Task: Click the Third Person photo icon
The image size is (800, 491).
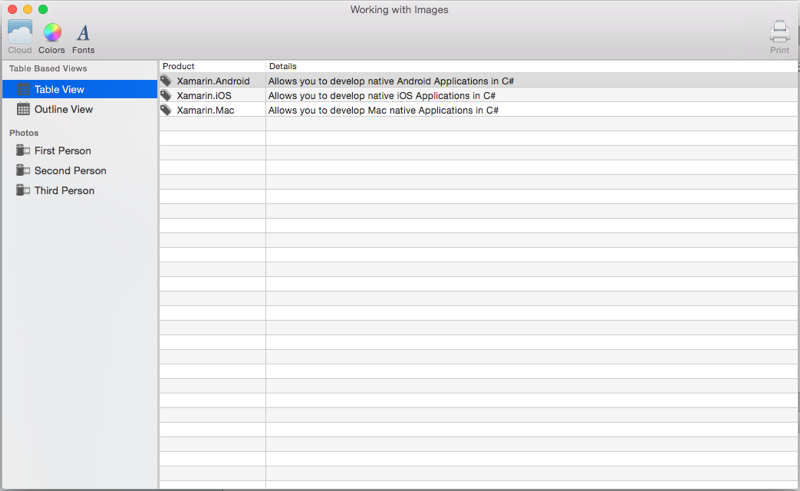Action: 24,191
